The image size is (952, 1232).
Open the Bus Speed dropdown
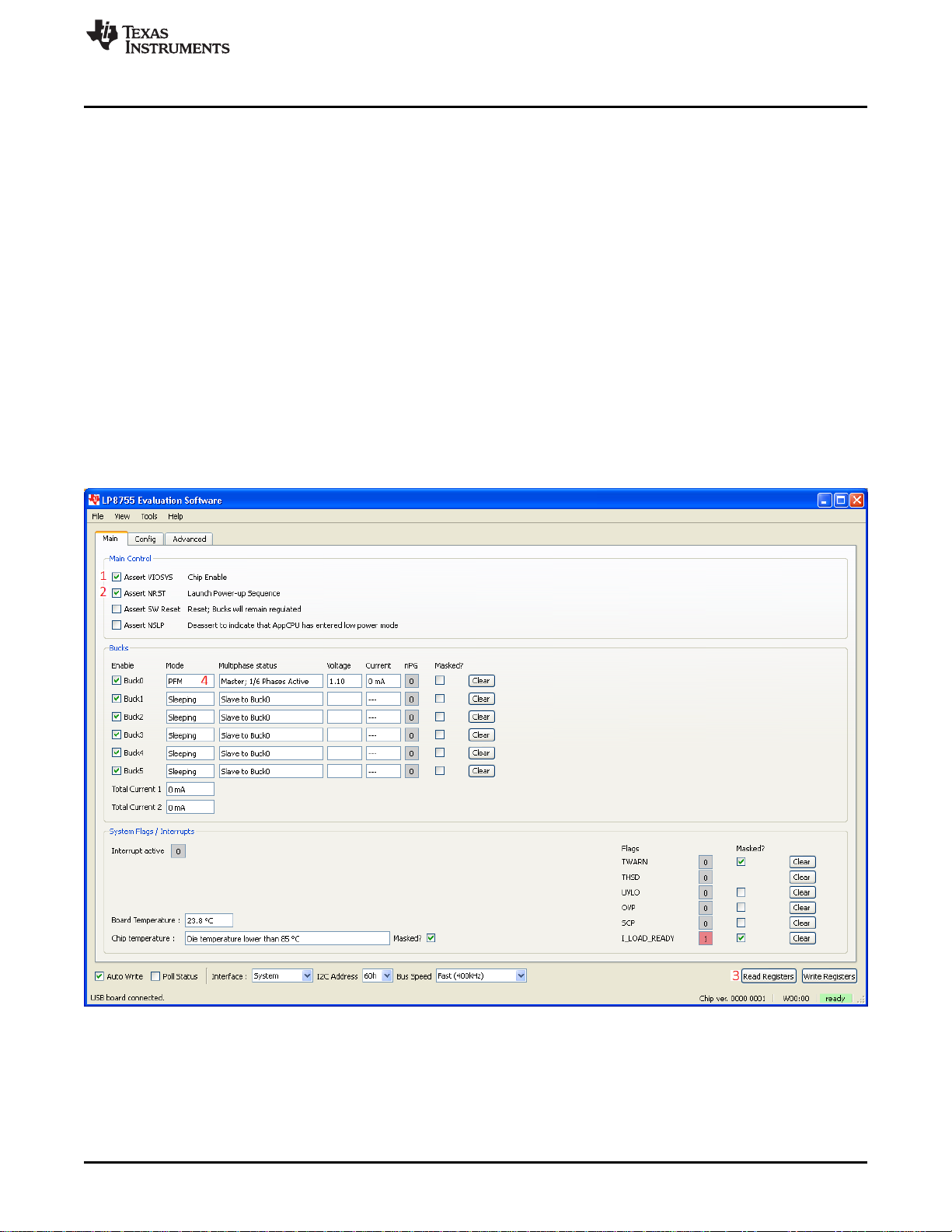(x=481, y=975)
